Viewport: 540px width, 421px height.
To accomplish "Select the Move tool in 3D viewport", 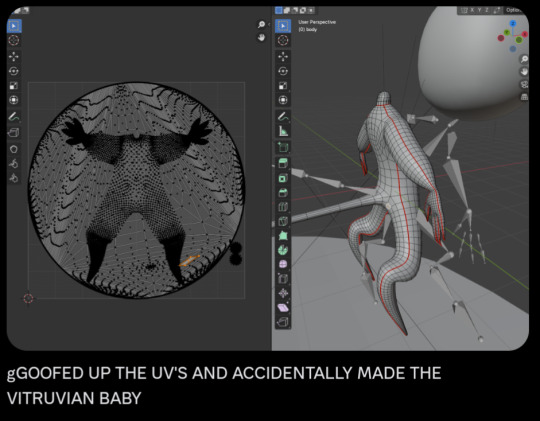I will (x=283, y=57).
